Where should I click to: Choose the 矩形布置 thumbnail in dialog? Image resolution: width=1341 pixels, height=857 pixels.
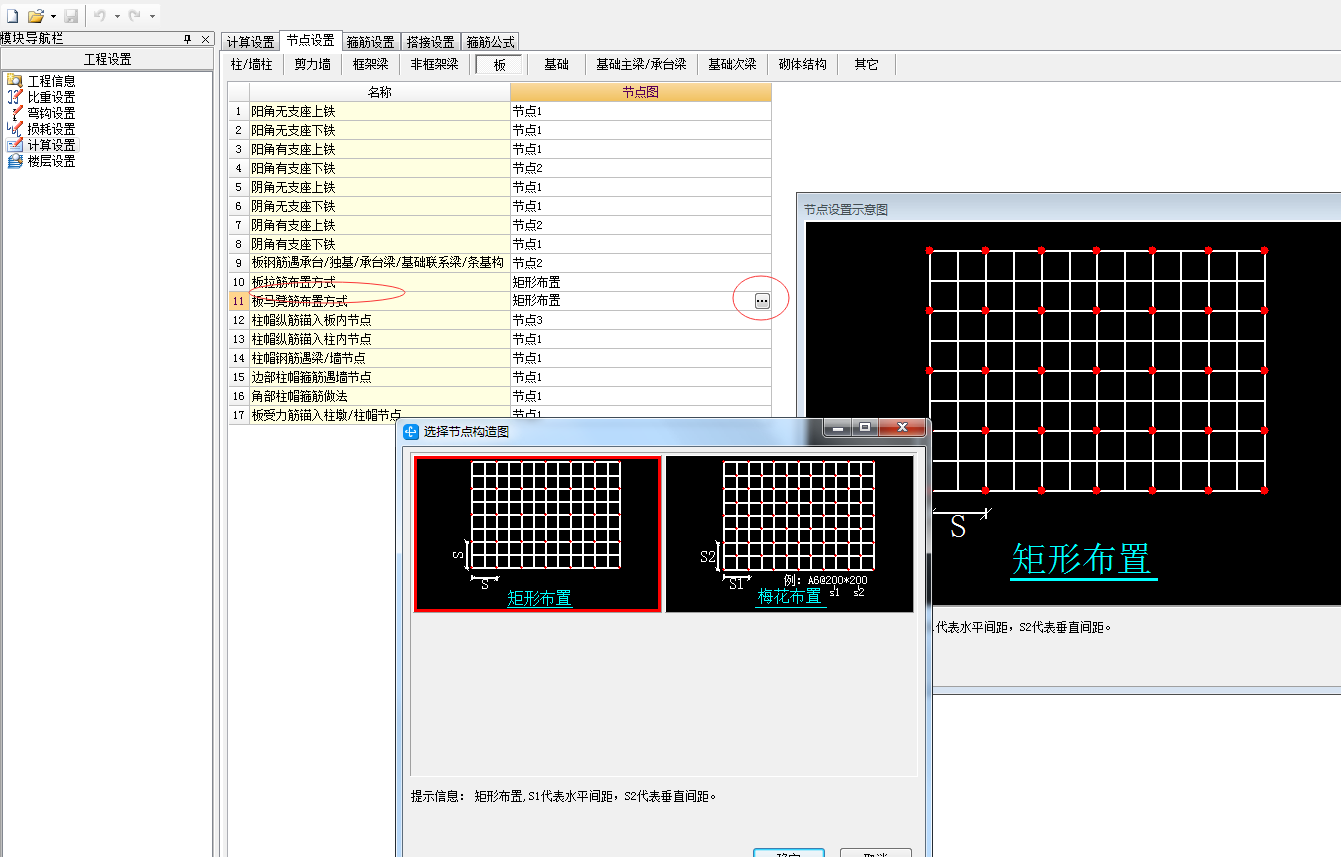(x=538, y=534)
